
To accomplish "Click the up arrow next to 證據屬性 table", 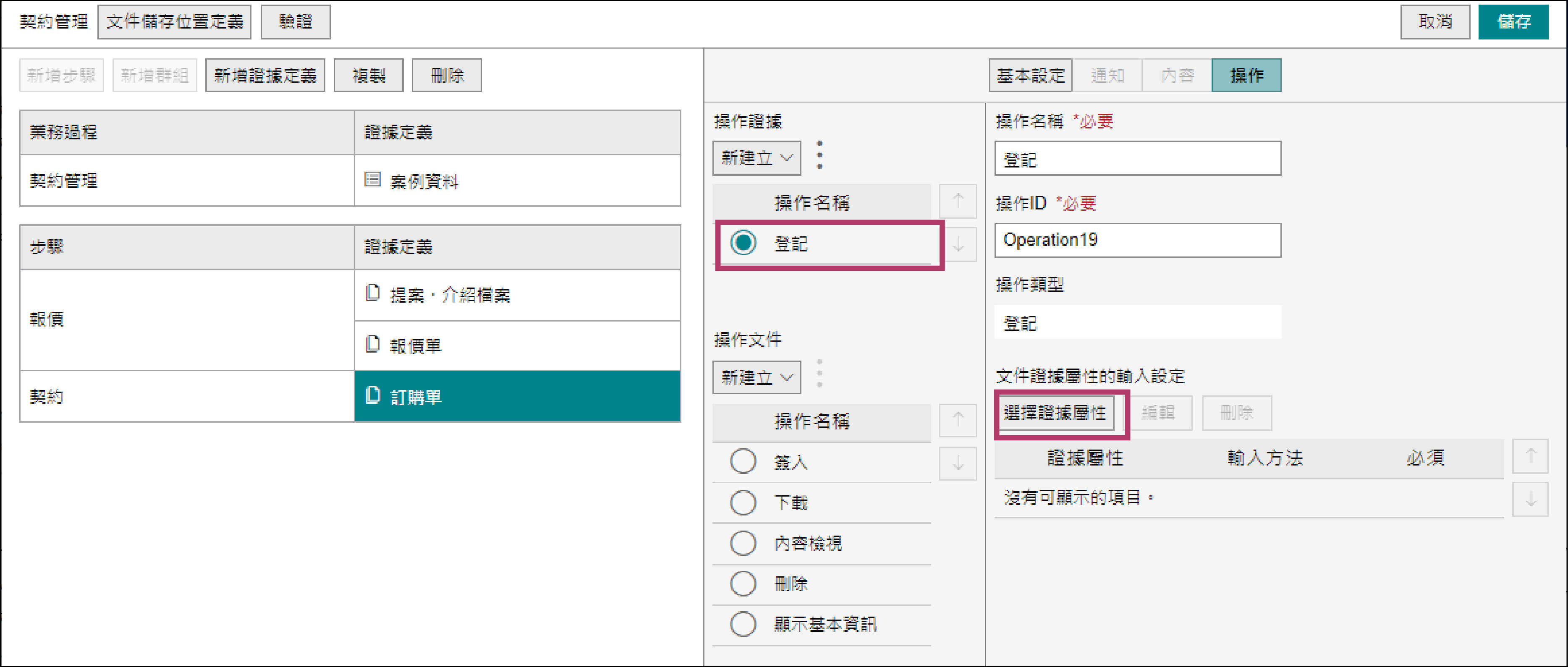I will (1530, 456).
